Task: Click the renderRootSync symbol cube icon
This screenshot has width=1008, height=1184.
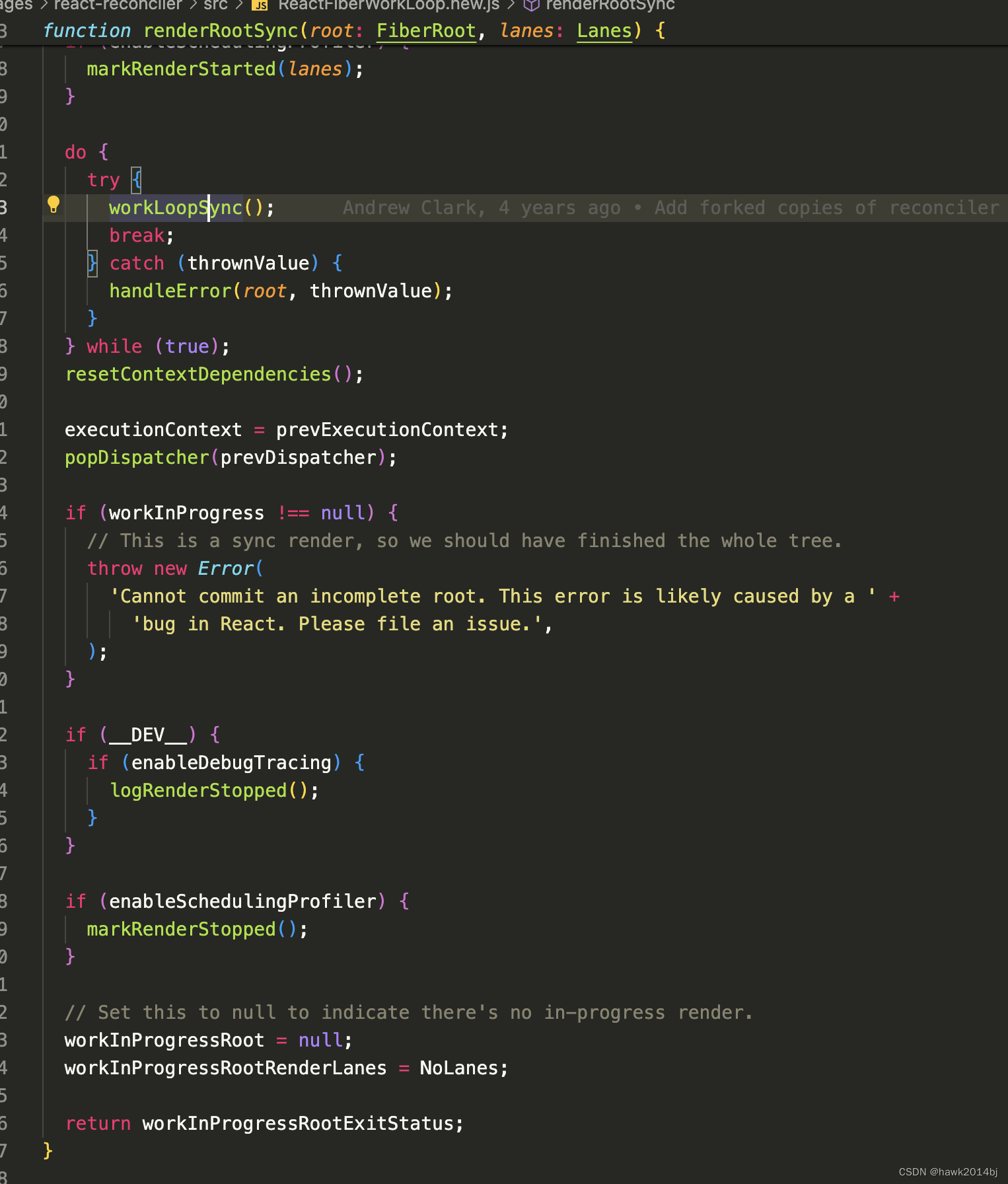Action: click(531, 5)
